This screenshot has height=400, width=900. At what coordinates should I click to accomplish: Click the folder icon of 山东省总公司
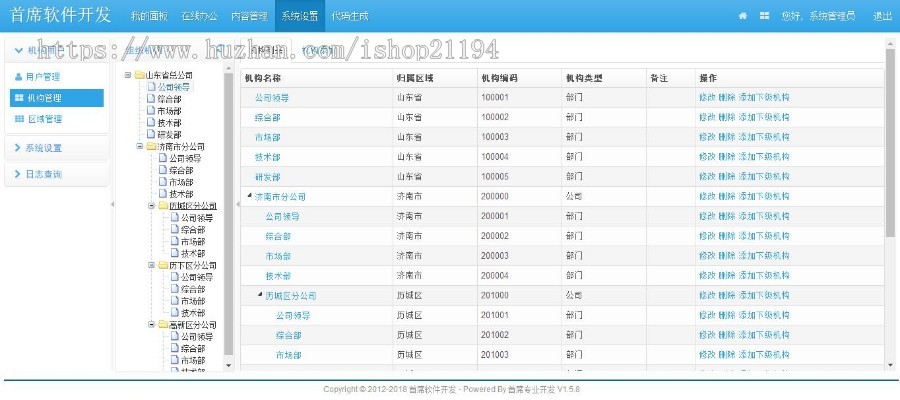139,75
